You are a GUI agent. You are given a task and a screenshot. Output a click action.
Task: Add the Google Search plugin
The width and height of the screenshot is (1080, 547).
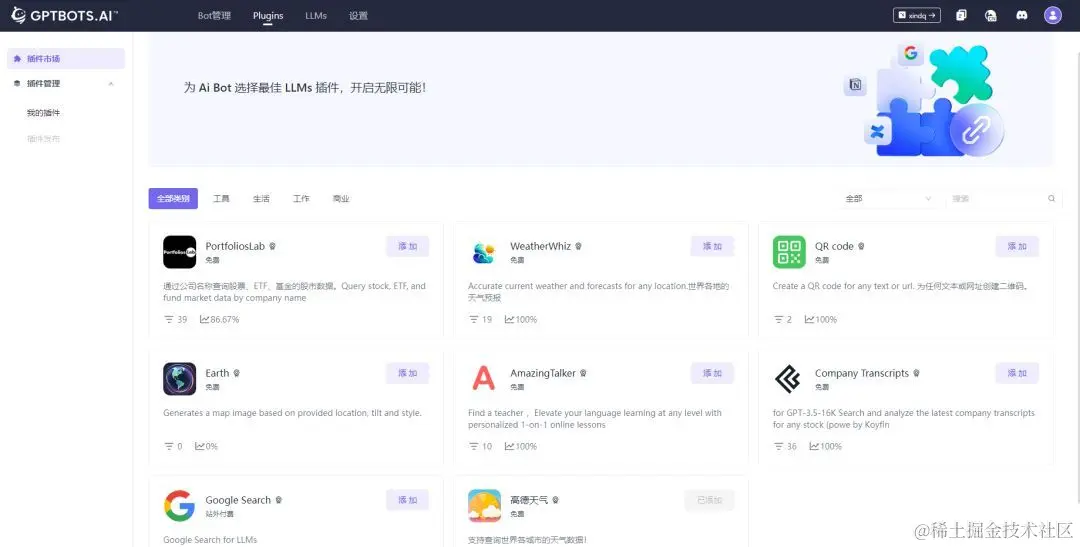pyautogui.click(x=407, y=499)
